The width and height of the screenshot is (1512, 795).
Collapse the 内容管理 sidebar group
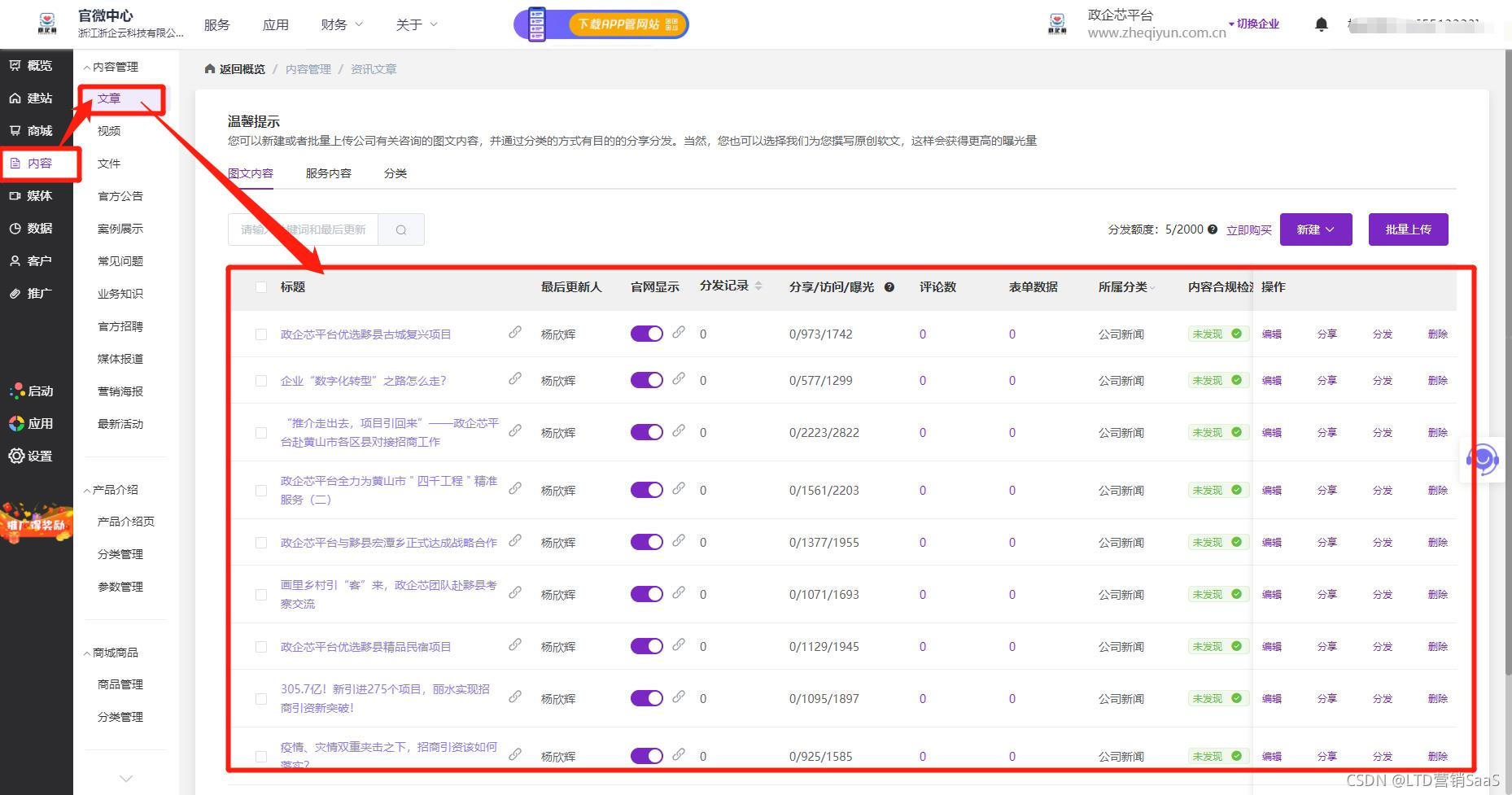[x=111, y=67]
